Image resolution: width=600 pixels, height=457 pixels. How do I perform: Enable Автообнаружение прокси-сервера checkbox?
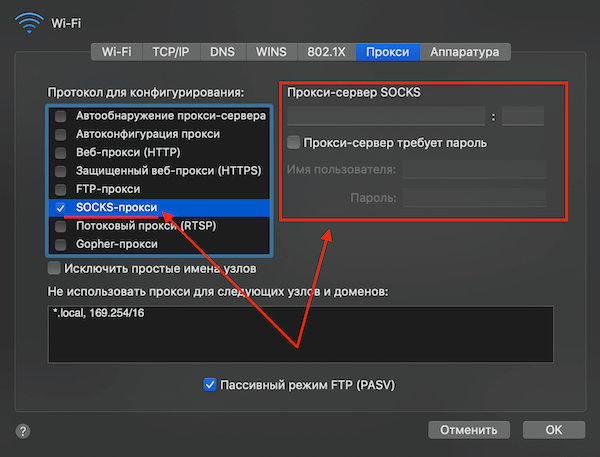(x=61, y=116)
